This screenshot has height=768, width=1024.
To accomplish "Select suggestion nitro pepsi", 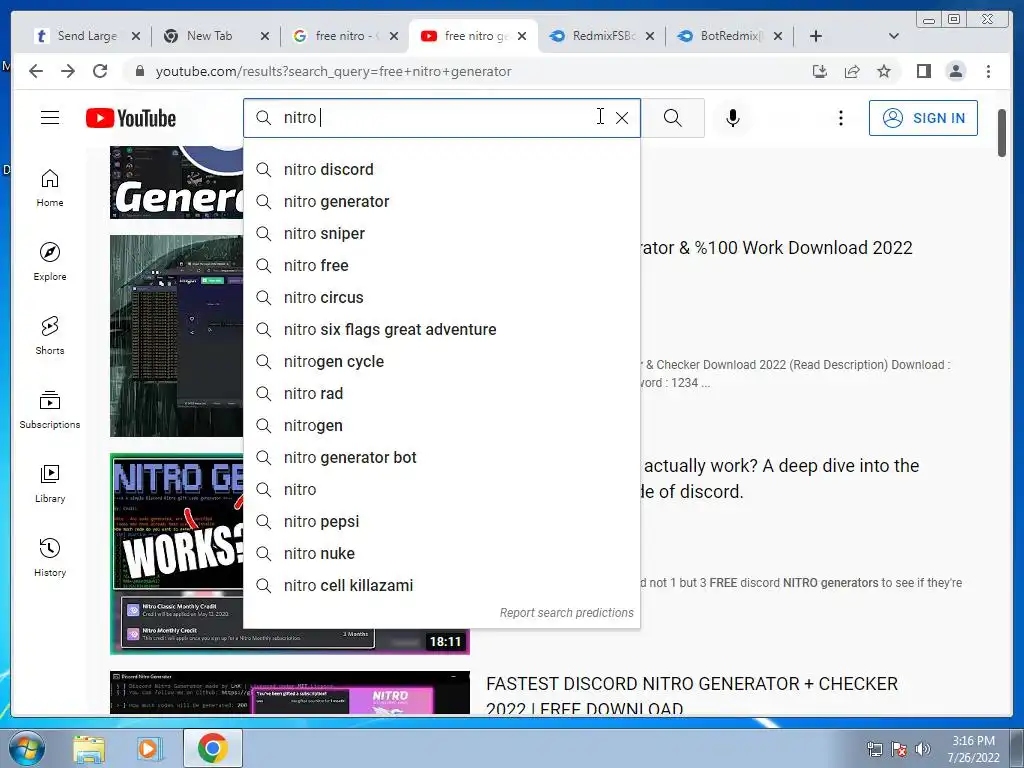I will [x=441, y=521].
